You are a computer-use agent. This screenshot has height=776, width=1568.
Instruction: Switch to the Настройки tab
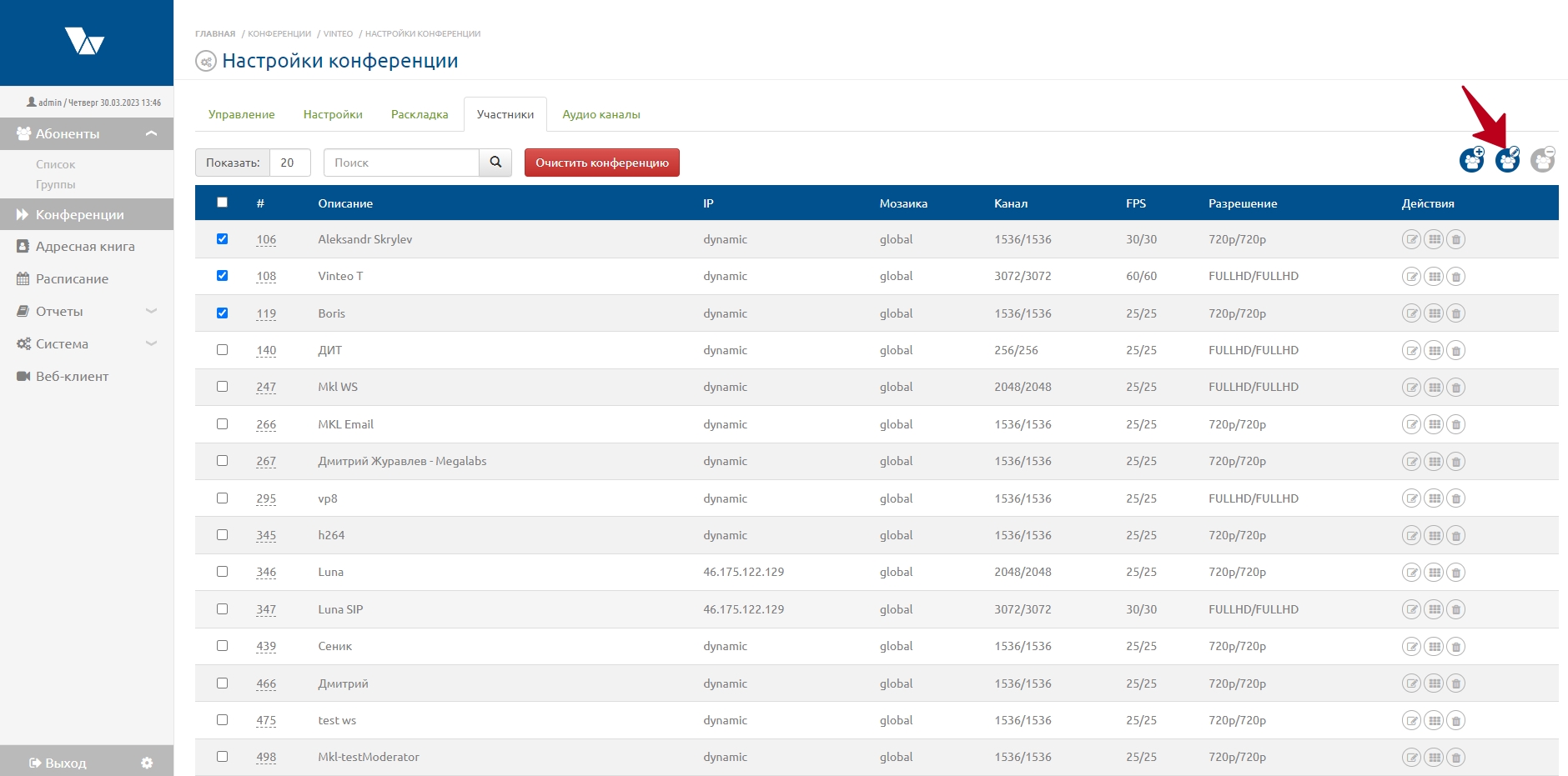point(333,114)
